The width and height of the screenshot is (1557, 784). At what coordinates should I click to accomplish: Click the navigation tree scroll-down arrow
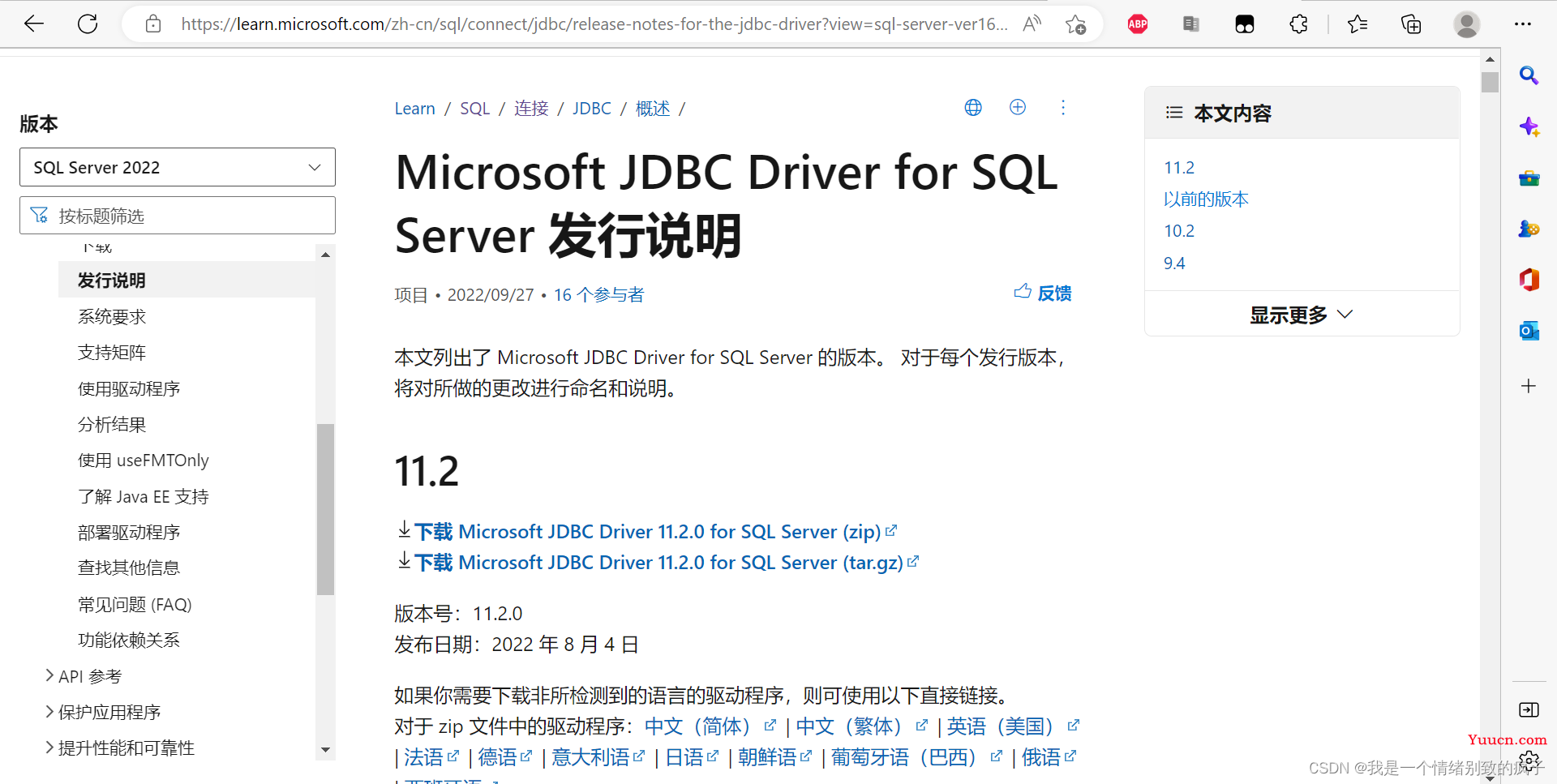(325, 750)
